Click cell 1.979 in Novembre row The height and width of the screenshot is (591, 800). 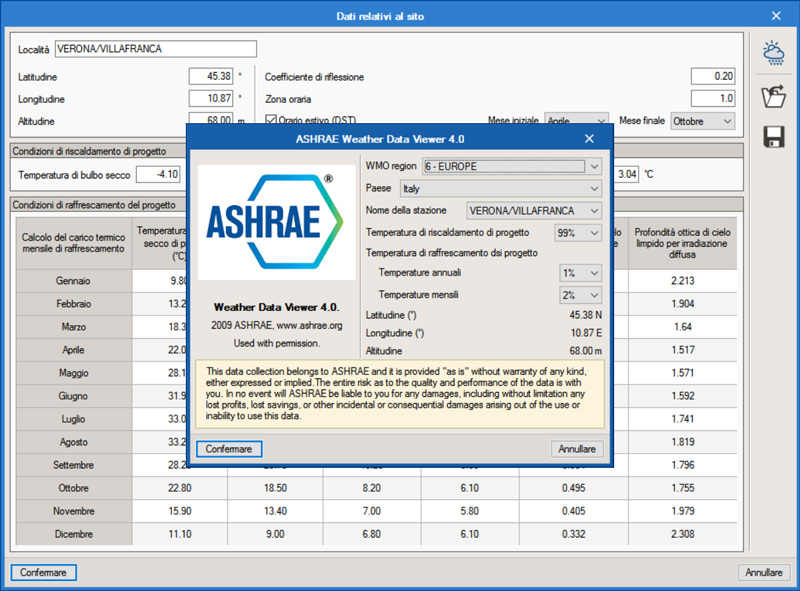click(683, 511)
